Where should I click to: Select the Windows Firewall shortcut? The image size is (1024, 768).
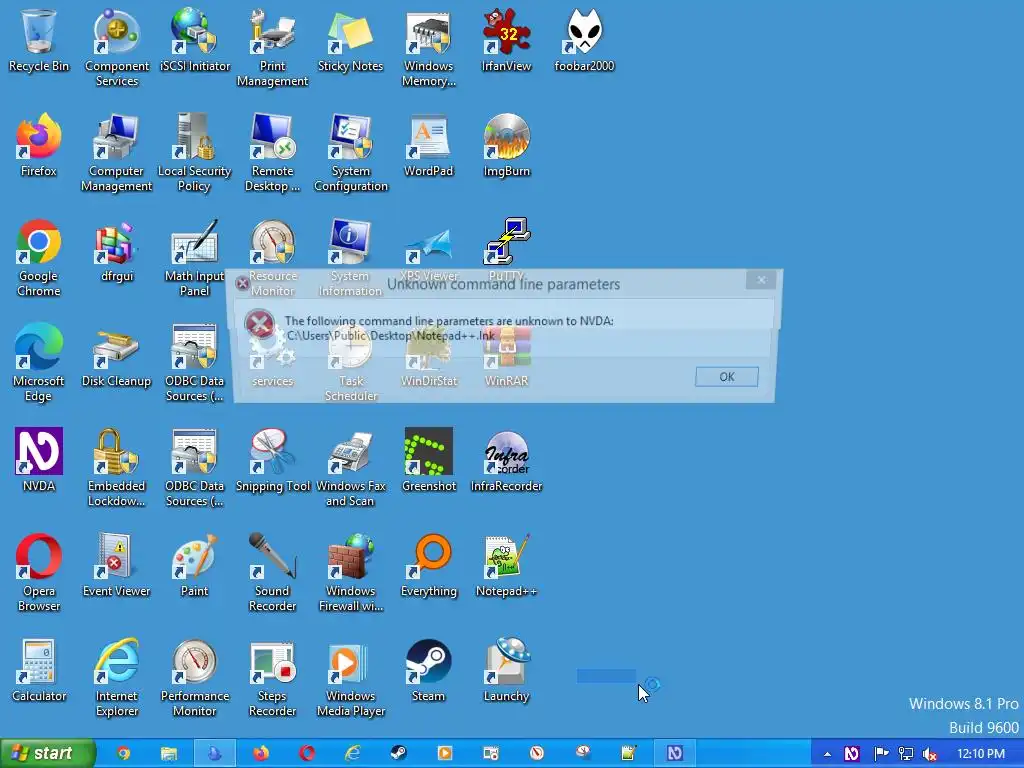tap(351, 573)
